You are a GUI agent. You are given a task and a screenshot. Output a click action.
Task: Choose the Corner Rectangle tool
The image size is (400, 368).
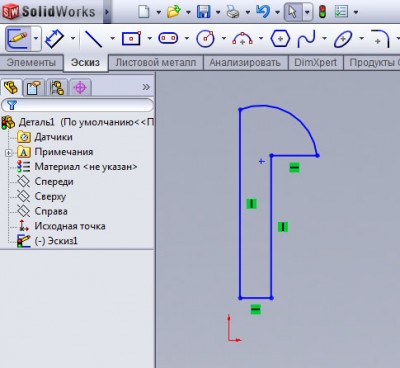coord(131,39)
